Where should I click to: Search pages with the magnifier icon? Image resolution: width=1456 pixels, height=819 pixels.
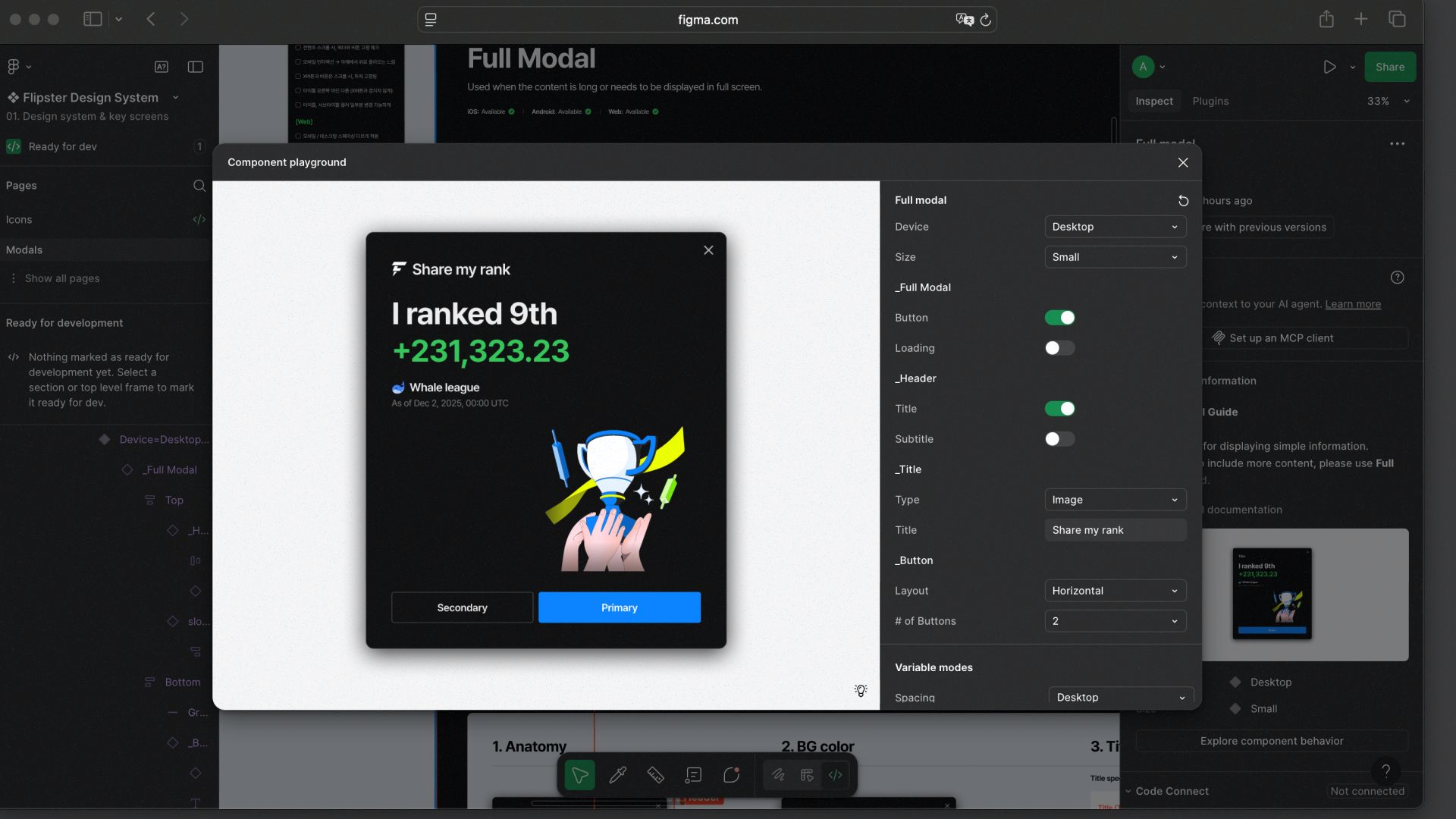(x=199, y=186)
